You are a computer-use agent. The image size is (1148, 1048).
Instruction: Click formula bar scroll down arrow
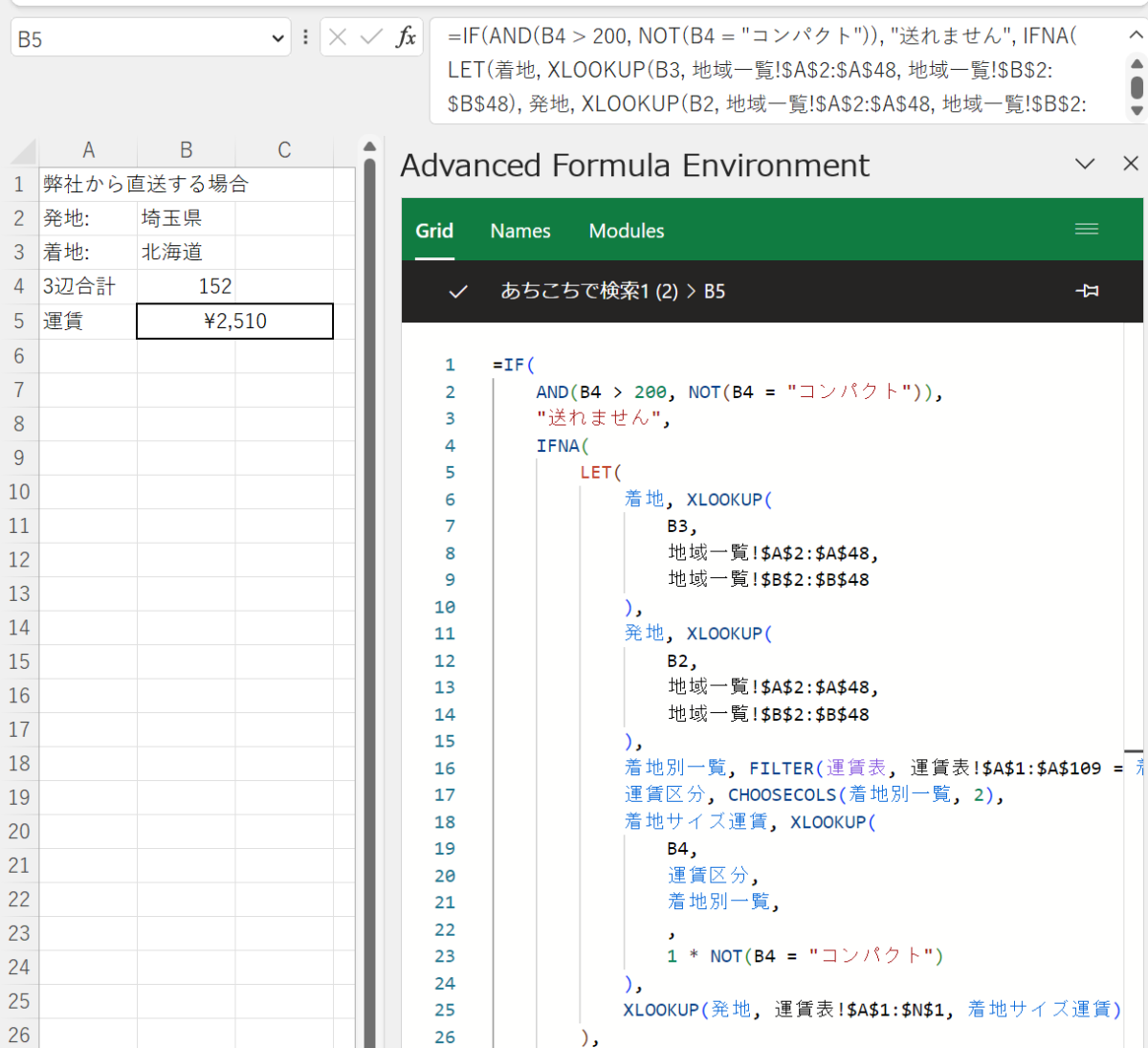(1137, 111)
